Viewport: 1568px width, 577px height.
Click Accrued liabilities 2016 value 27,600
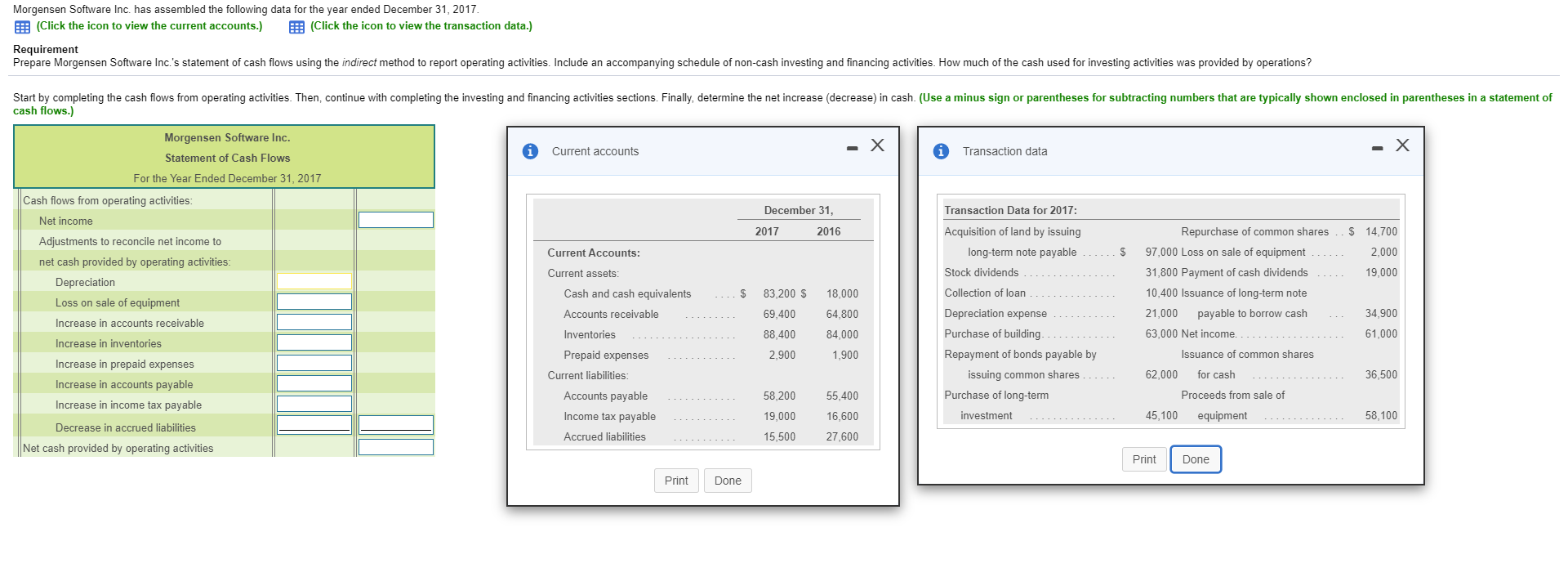[x=842, y=436]
